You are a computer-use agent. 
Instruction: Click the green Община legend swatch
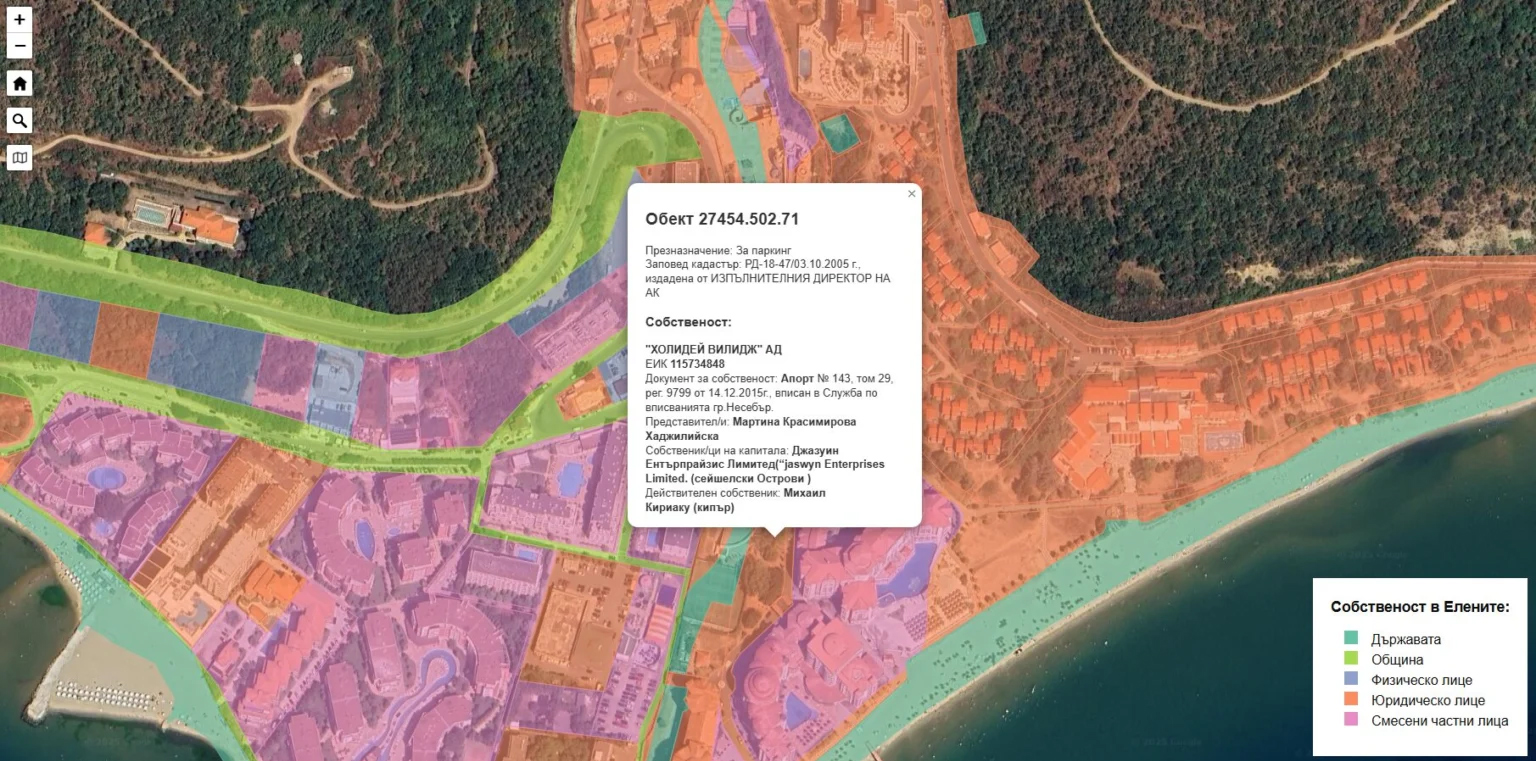point(1351,660)
